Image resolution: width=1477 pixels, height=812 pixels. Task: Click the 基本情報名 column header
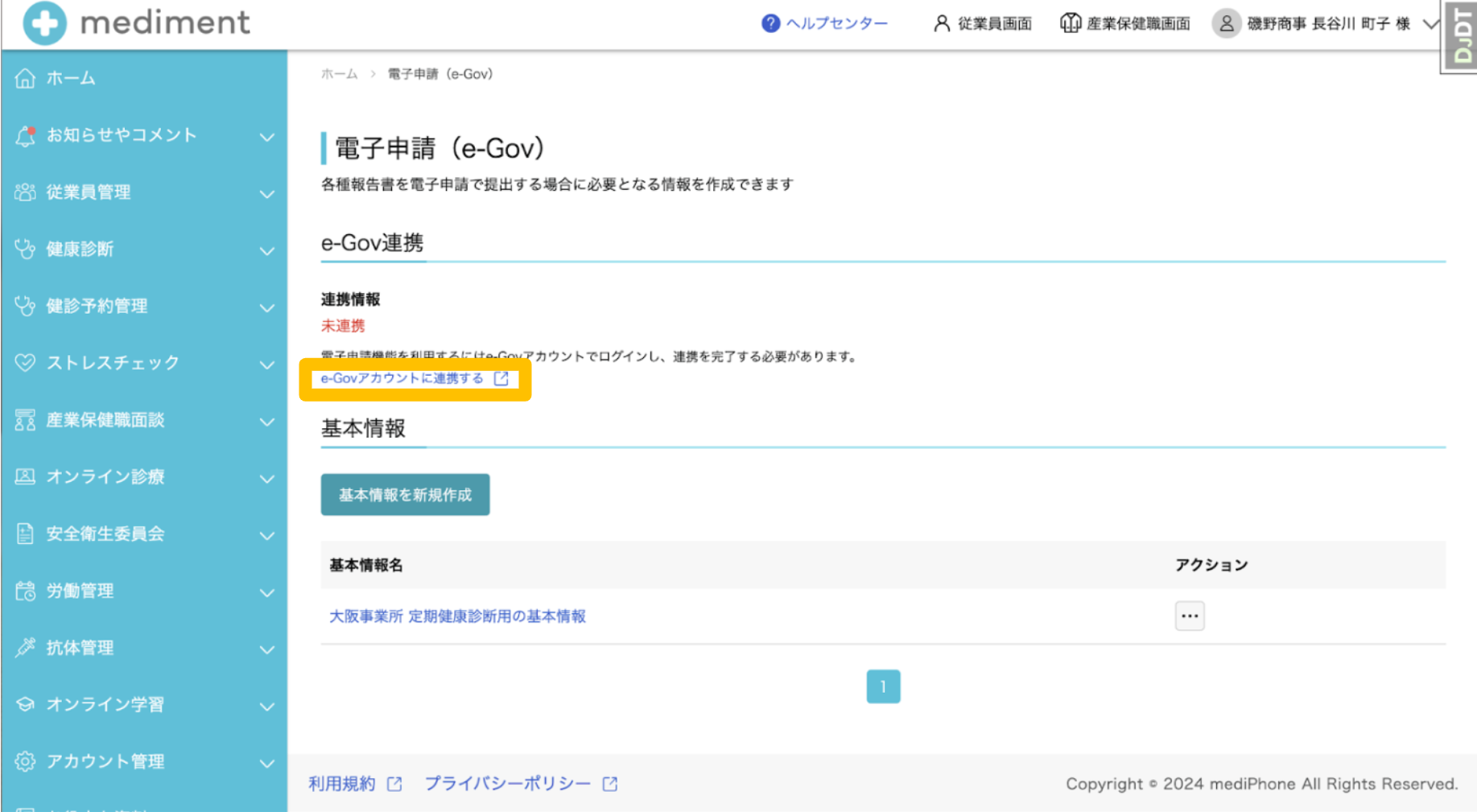366,565
